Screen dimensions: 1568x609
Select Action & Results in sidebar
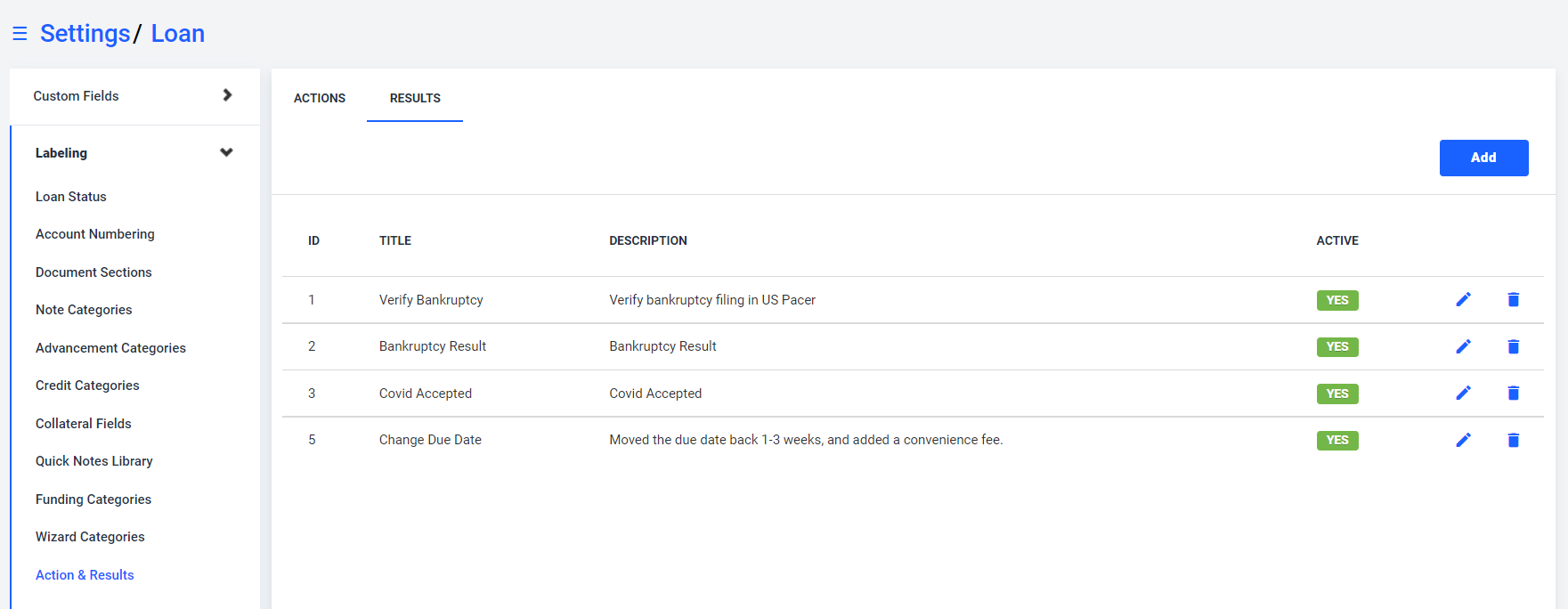tap(85, 575)
